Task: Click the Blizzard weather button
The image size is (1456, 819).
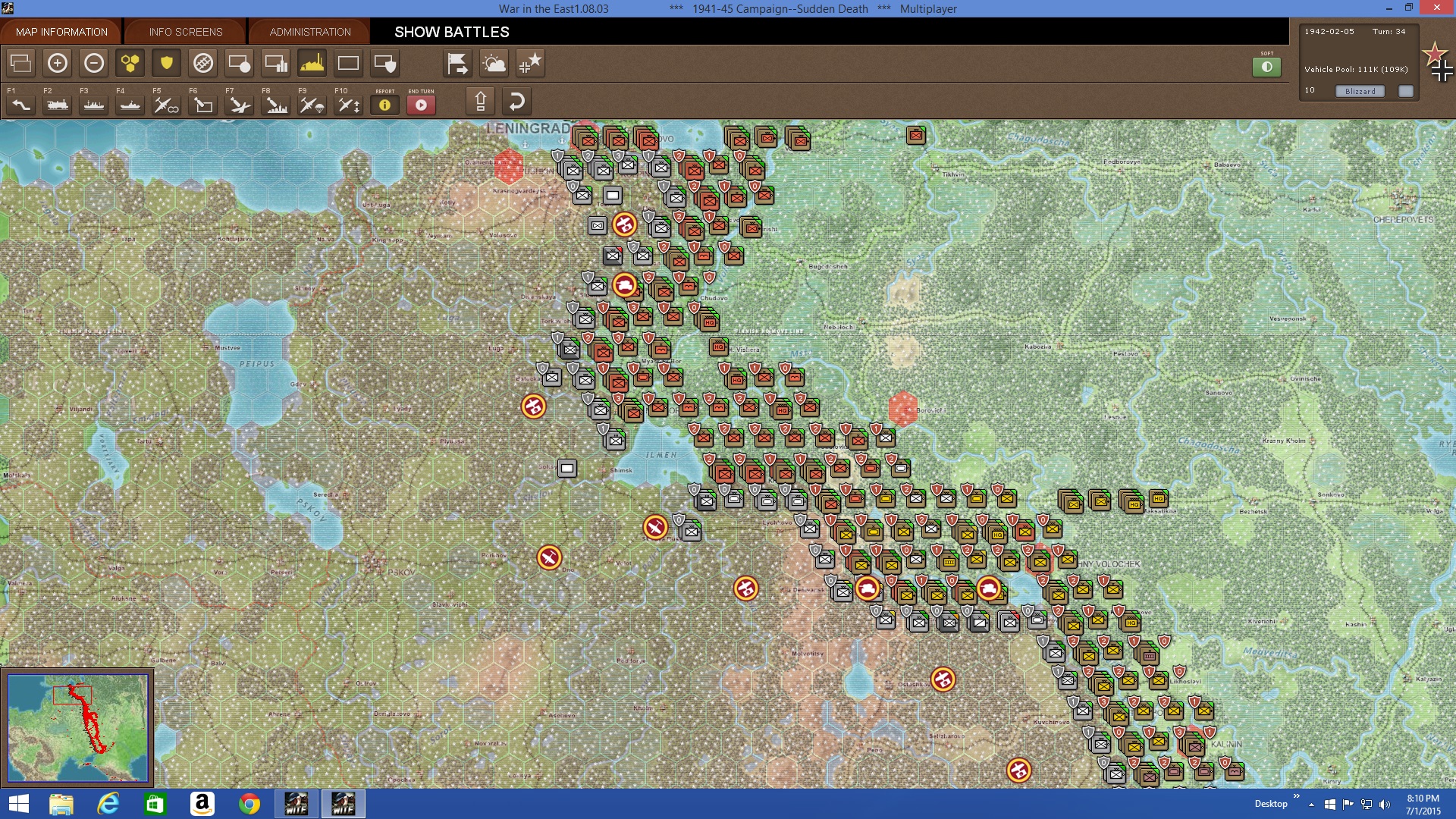Action: 1360,91
